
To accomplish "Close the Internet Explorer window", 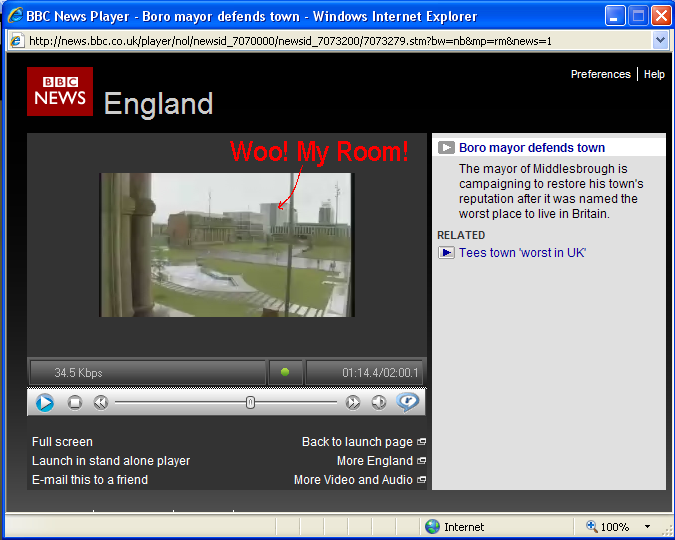I will click(661, 16).
